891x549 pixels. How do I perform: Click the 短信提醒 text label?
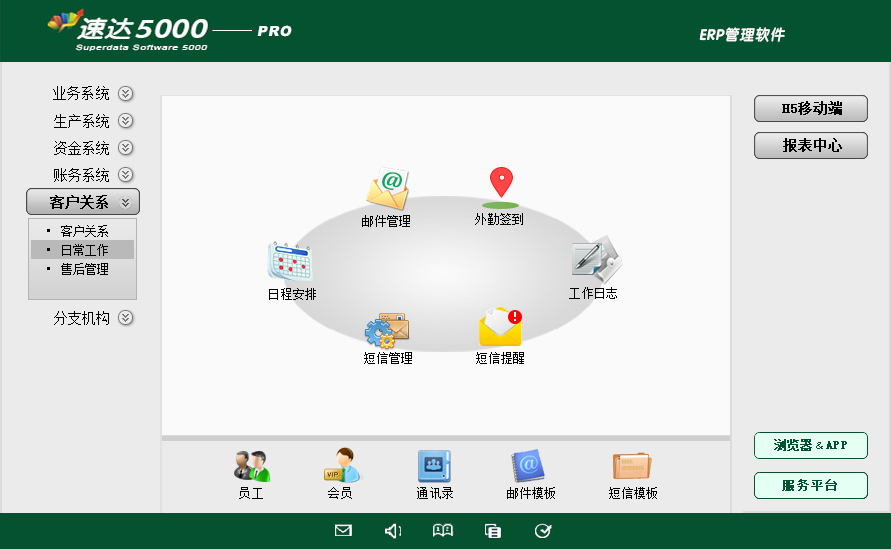pyautogui.click(x=500, y=358)
